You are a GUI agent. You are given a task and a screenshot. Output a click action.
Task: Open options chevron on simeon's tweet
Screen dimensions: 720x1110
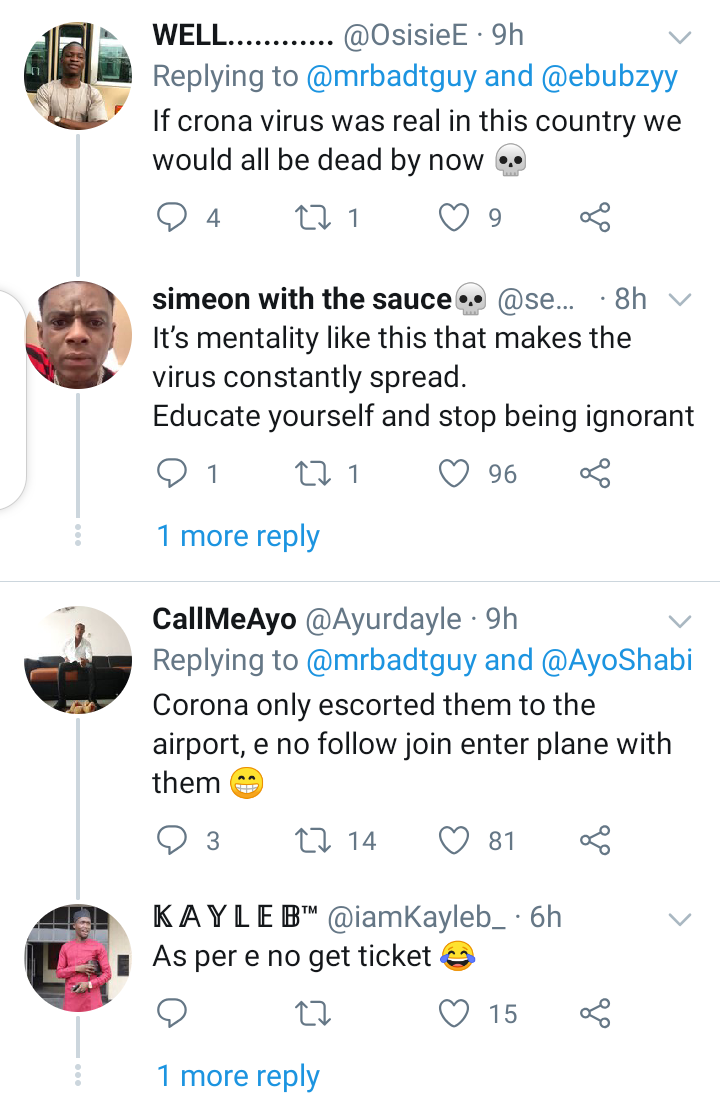point(679,299)
